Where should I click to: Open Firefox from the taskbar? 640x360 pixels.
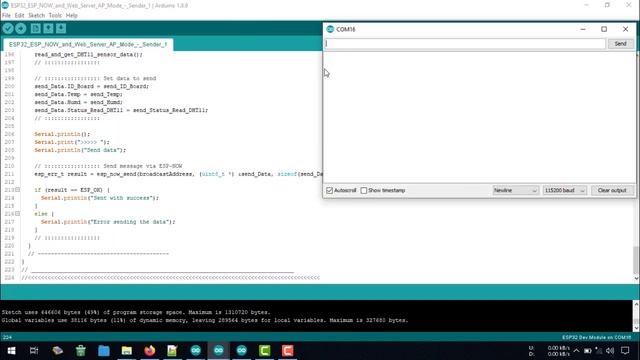pyautogui.click(x=149, y=351)
